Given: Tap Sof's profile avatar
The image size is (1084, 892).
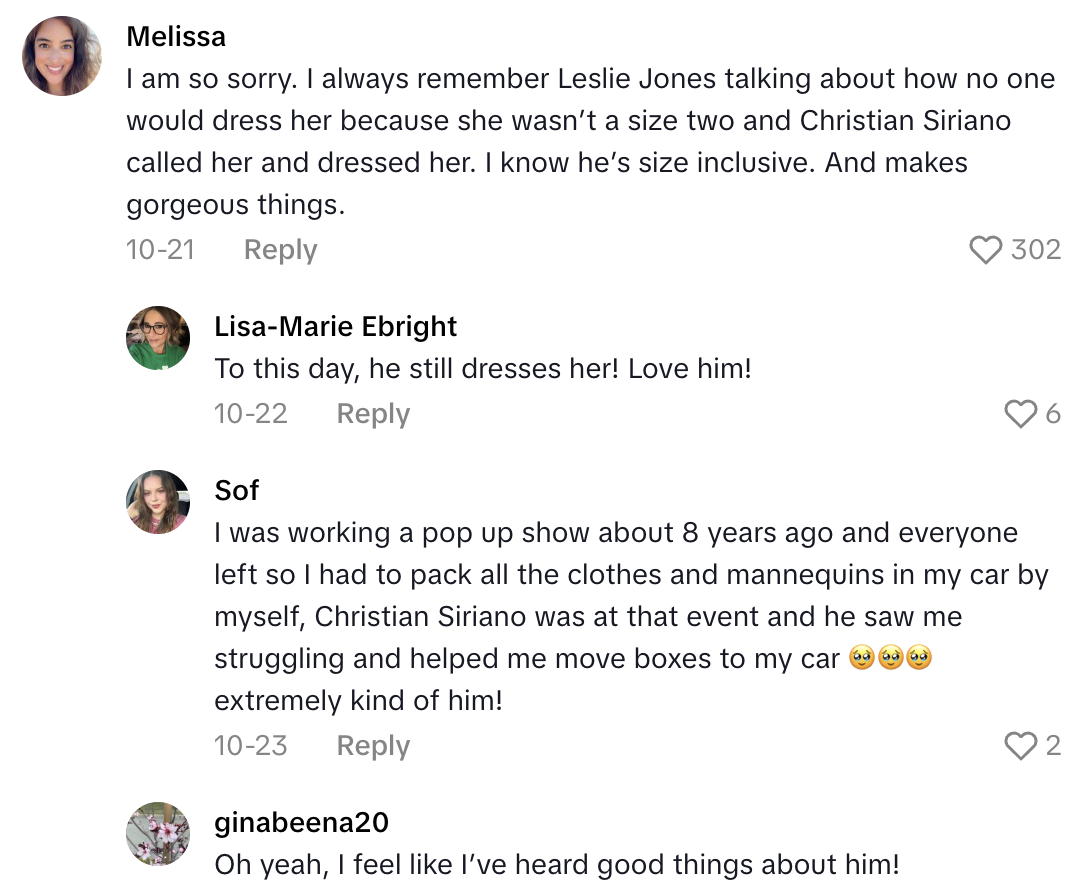Looking at the screenshot, I should pyautogui.click(x=158, y=502).
